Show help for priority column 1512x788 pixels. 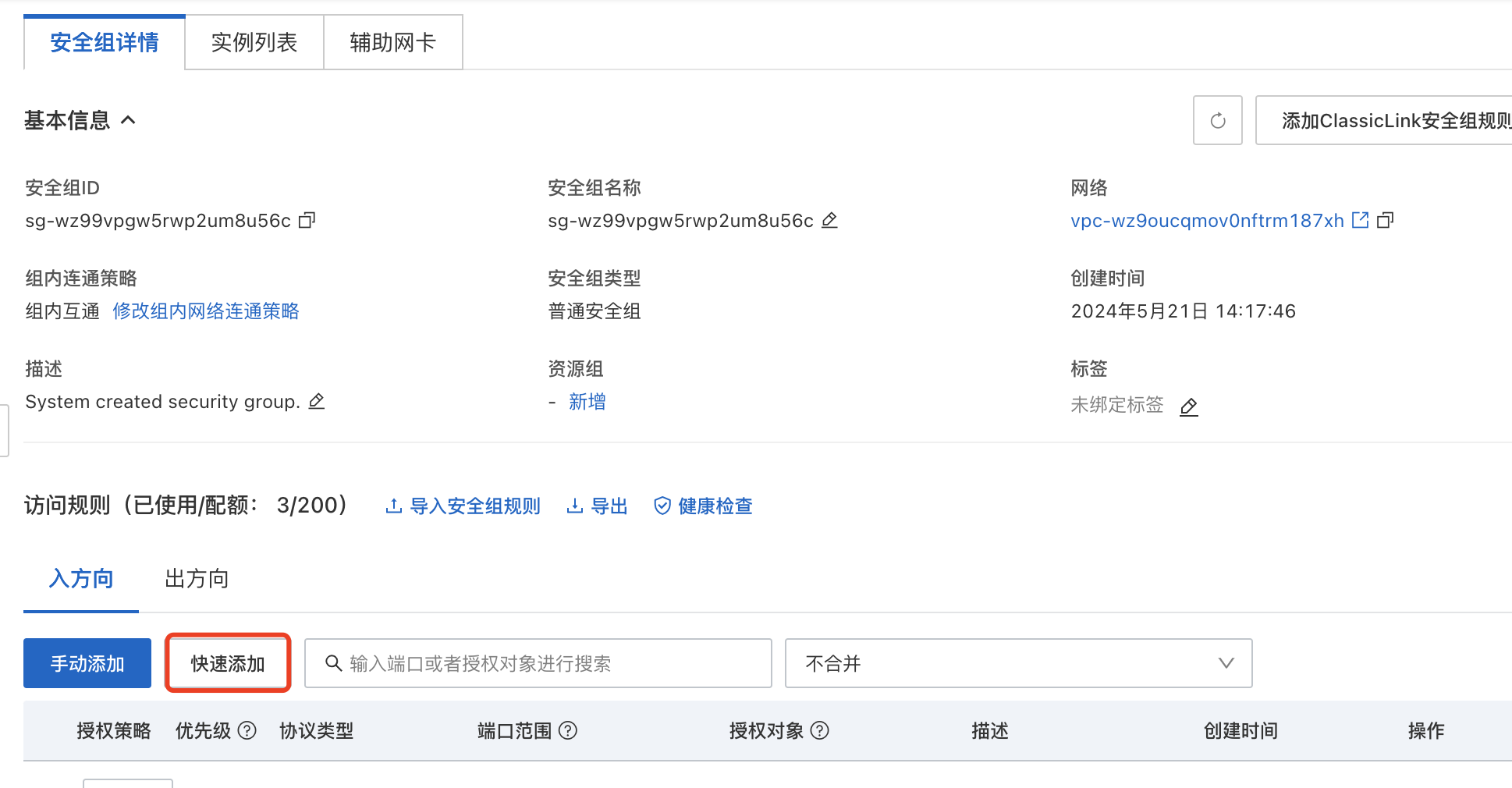pyautogui.click(x=247, y=731)
